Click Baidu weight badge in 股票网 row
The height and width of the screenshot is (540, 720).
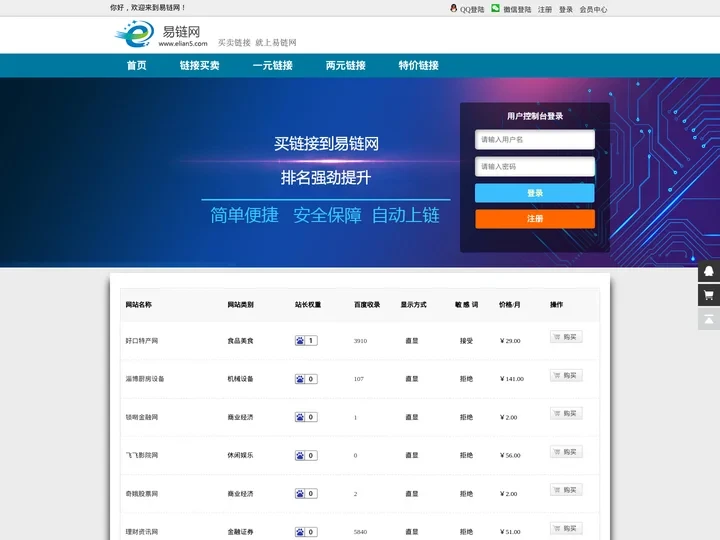[x=306, y=494]
